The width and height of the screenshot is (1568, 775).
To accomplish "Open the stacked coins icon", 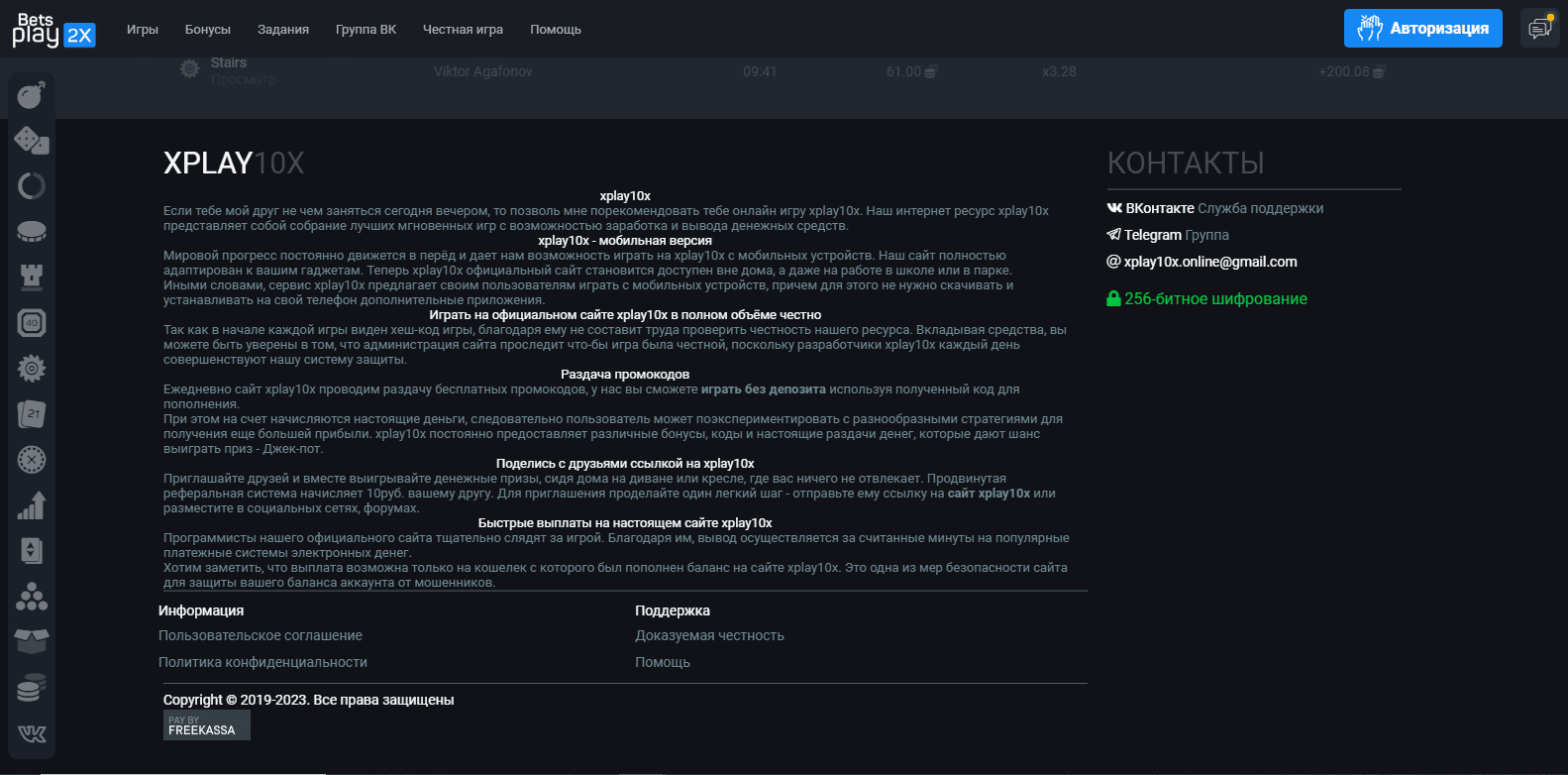I will 32,688.
